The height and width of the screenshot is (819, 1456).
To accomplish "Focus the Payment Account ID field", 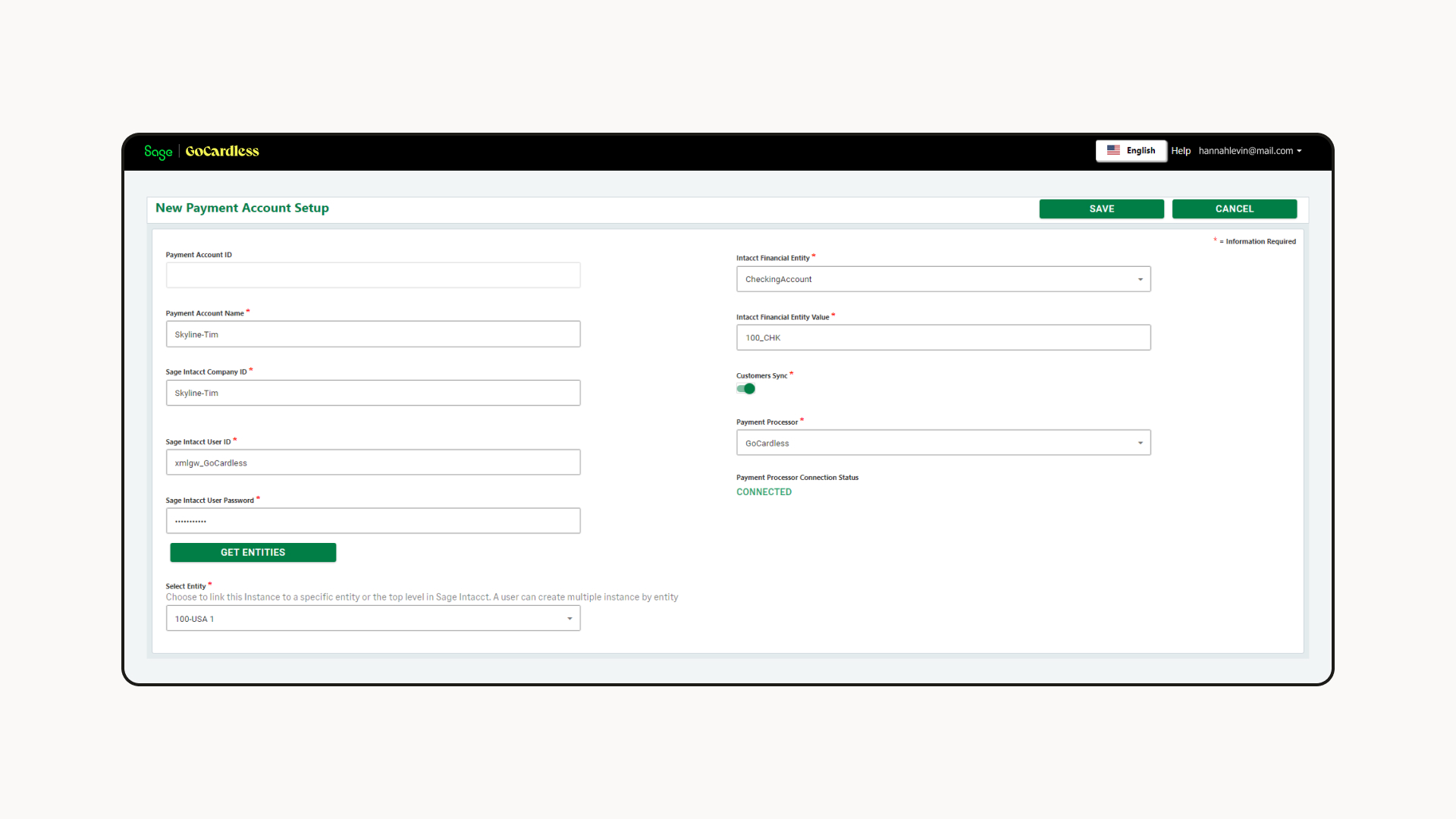I will pyautogui.click(x=372, y=275).
